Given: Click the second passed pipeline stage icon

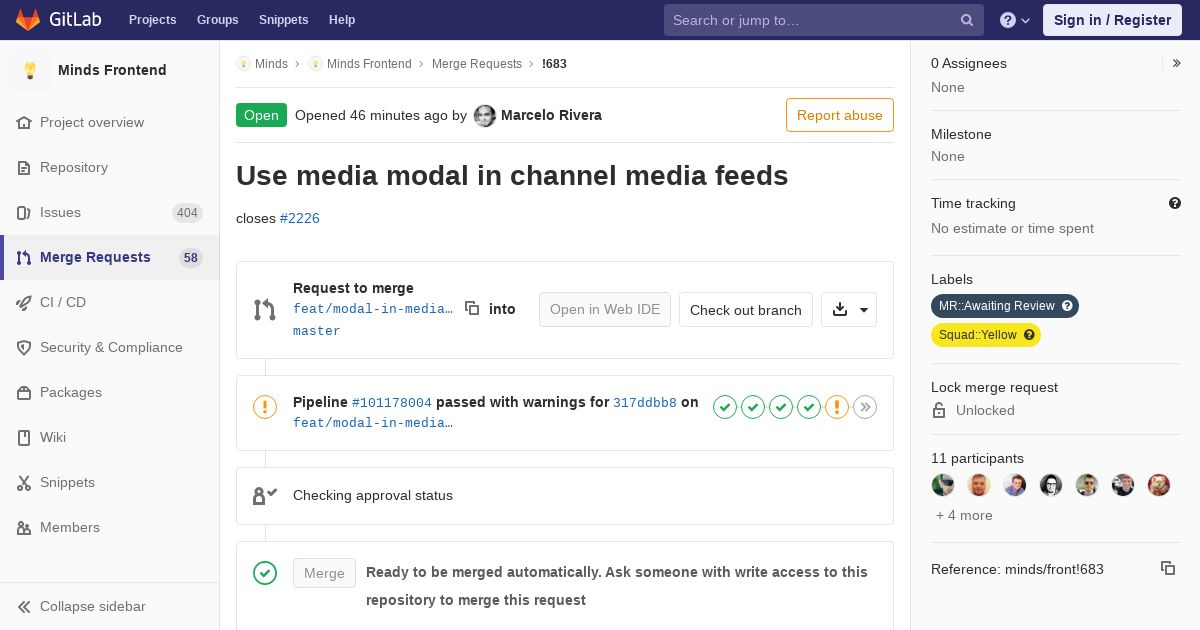Looking at the screenshot, I should (753, 407).
